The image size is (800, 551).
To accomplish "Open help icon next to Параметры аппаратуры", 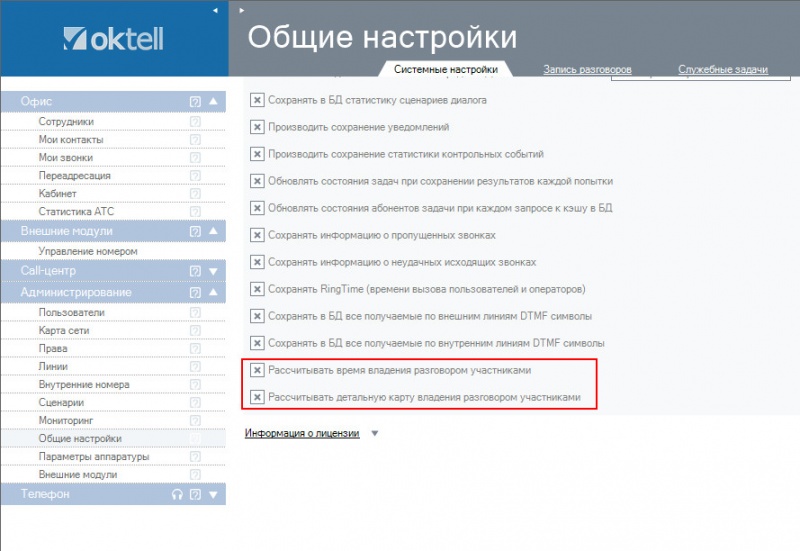I will pyautogui.click(x=195, y=456).
